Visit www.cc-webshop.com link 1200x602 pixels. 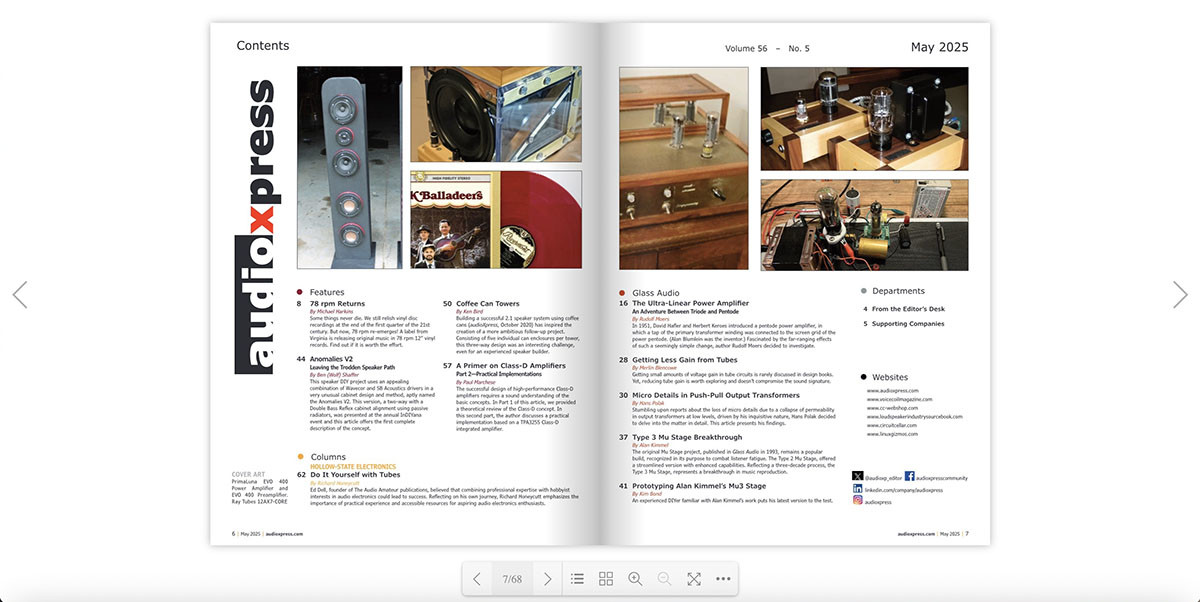[892, 408]
